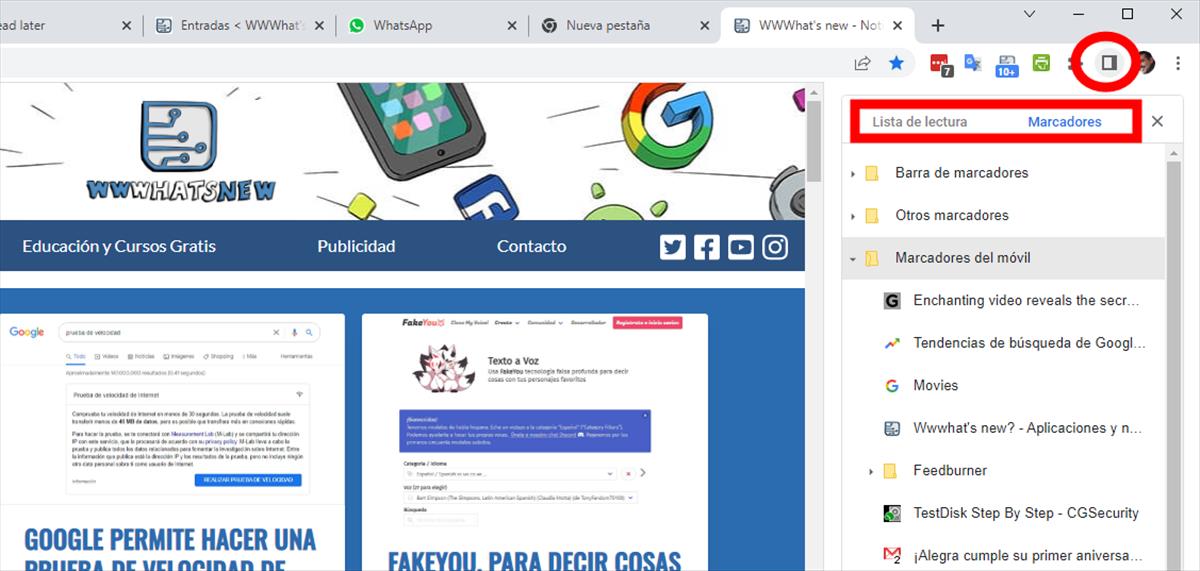The width and height of the screenshot is (1200, 571).
Task: Open the Publicidad navigation link
Action: click(356, 246)
